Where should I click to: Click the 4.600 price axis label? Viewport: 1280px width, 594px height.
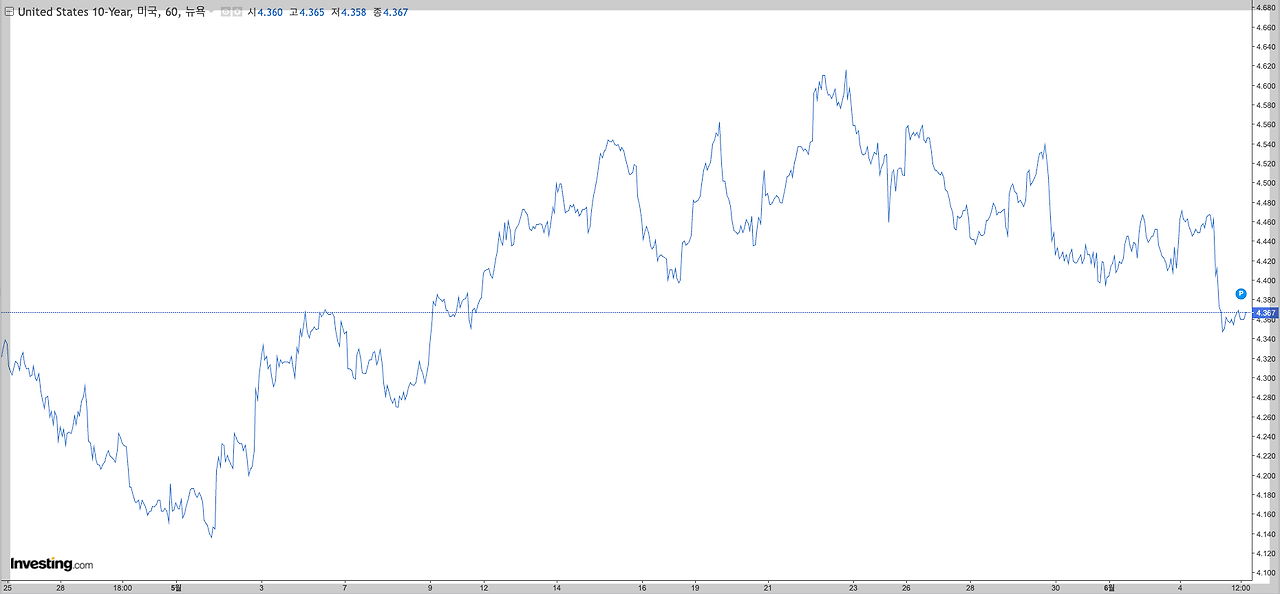[1266, 86]
